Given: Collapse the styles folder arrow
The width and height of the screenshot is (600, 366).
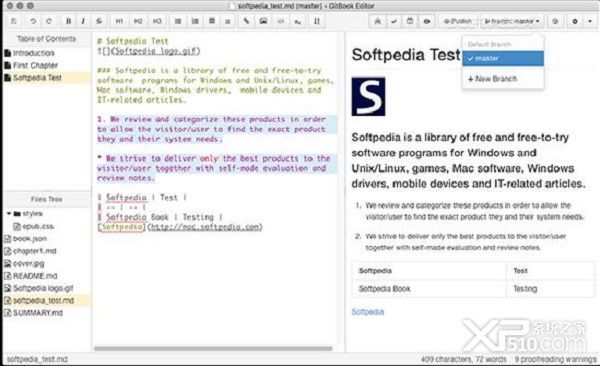Looking at the screenshot, I should [8, 214].
